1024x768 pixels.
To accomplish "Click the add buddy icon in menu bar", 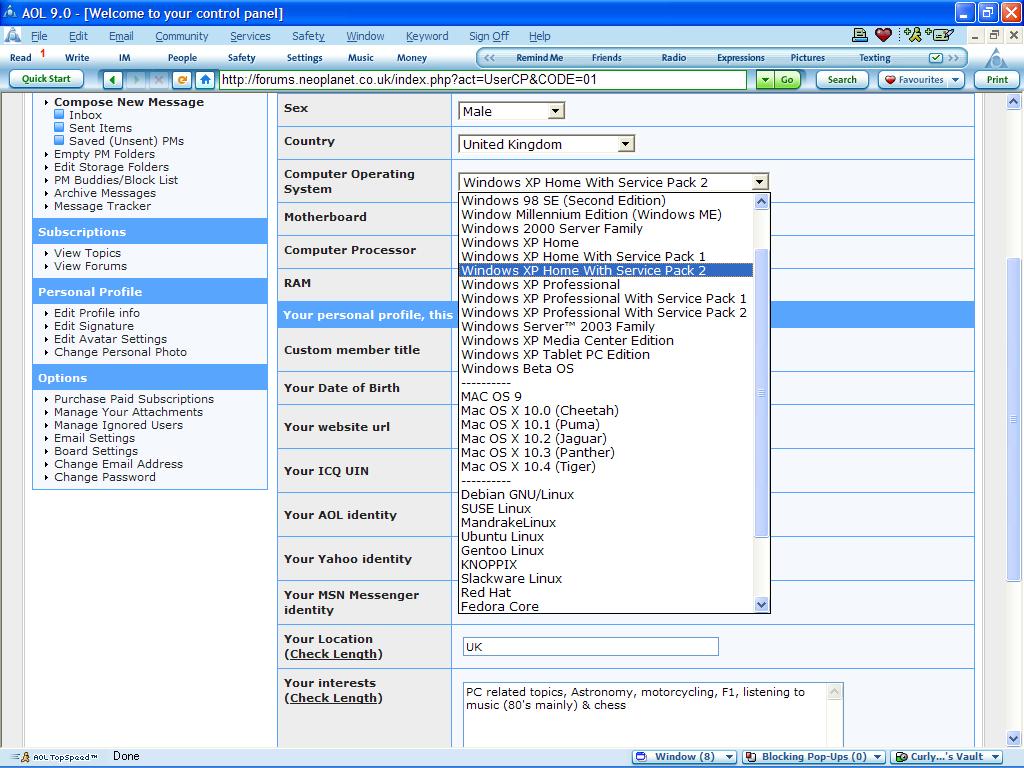I will click(x=913, y=35).
